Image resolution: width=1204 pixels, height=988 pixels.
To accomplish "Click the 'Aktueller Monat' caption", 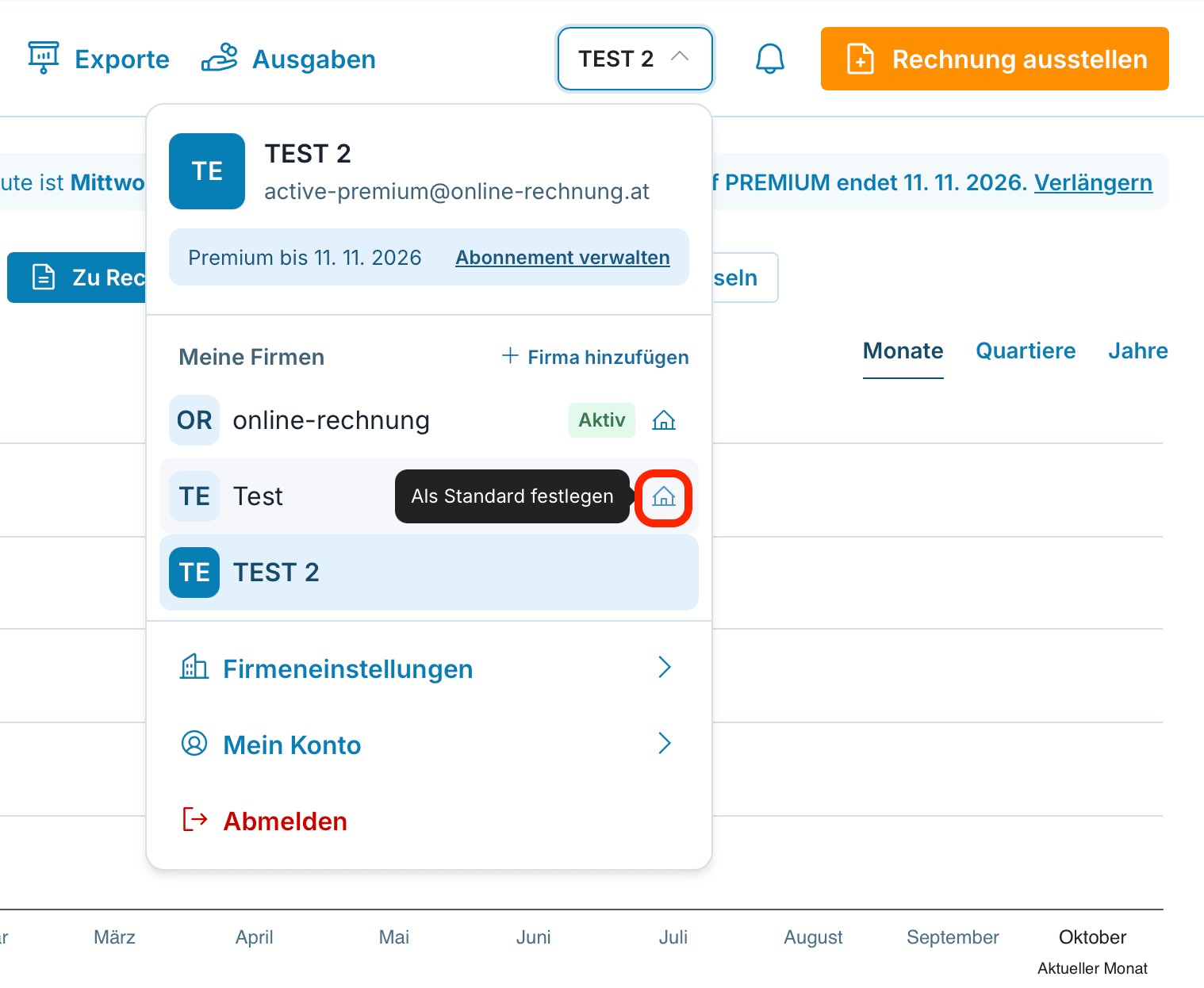I will point(1092,968).
